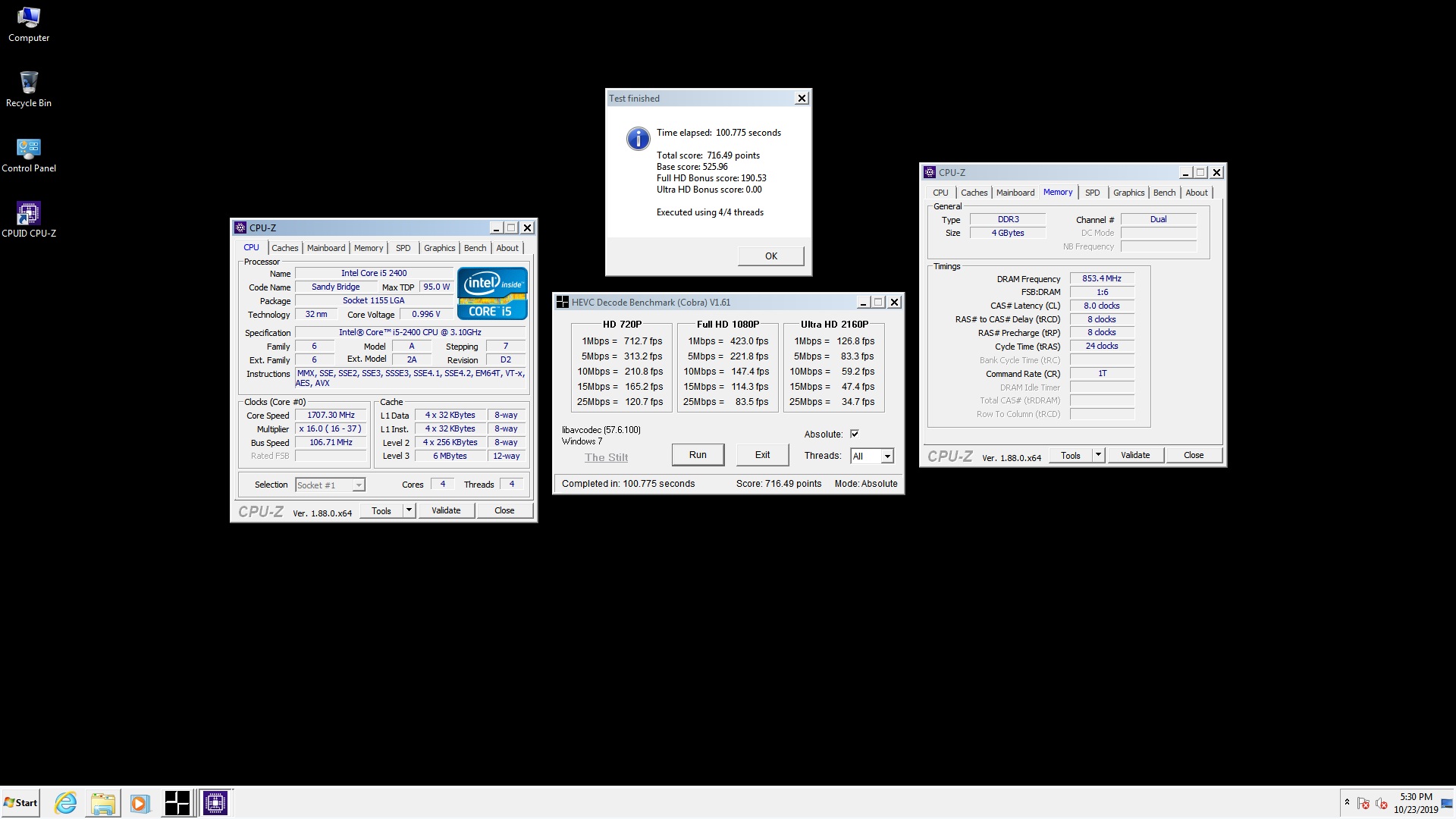
Task: Show hidden system tray icons
Action: pos(1347,802)
